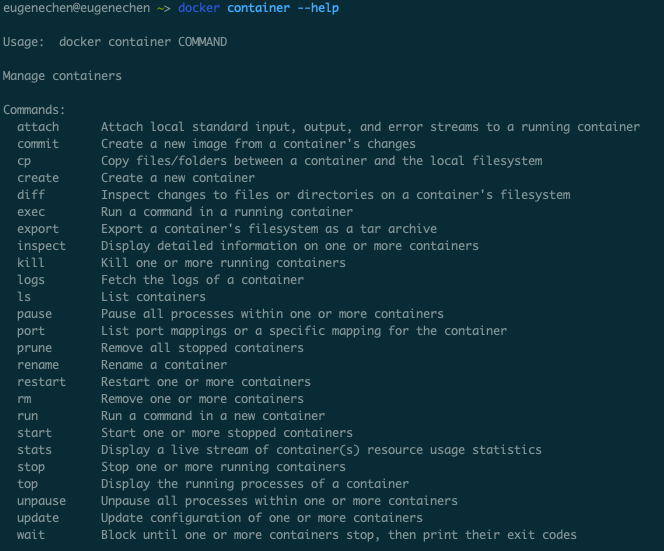Click the 'unpause' command name

coord(41,501)
